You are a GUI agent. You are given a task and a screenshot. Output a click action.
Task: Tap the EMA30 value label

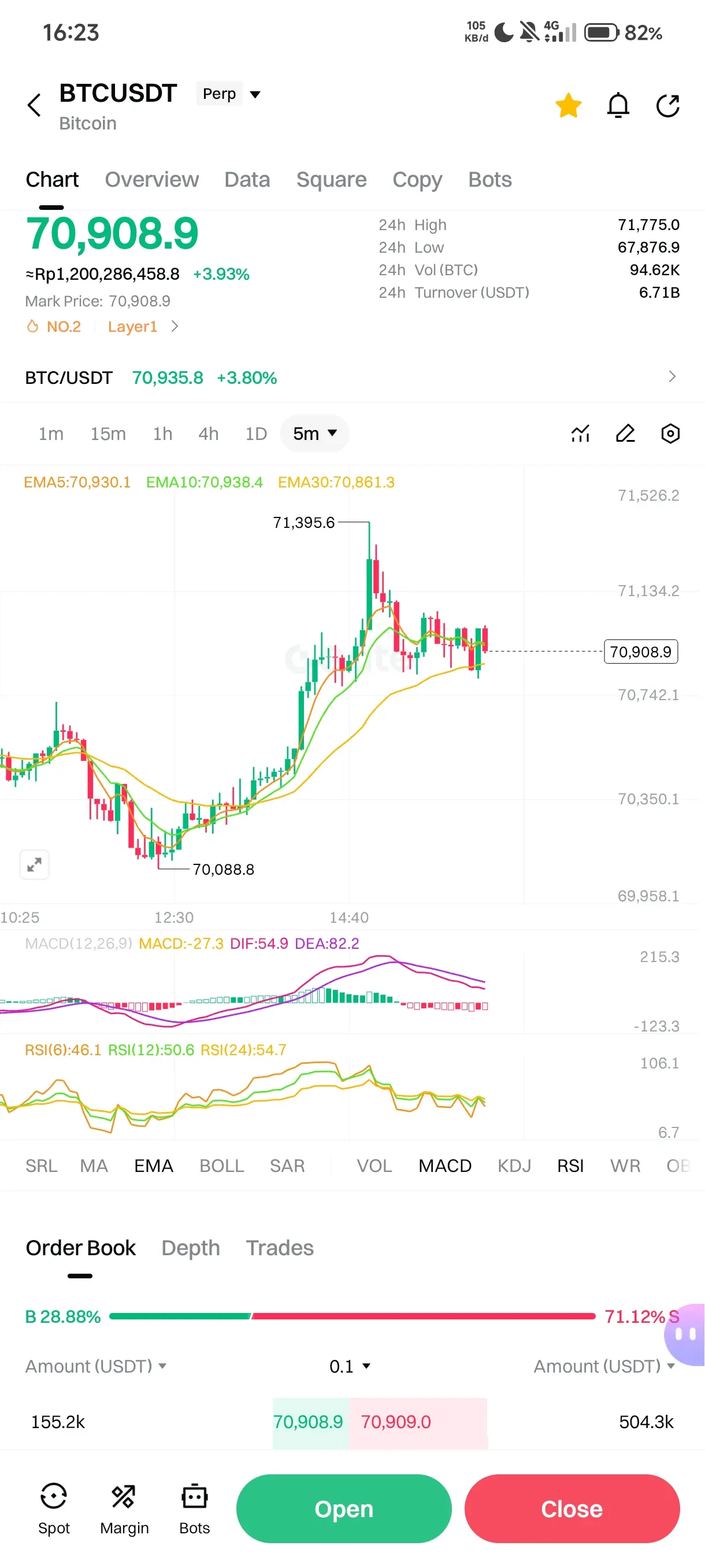pos(336,482)
